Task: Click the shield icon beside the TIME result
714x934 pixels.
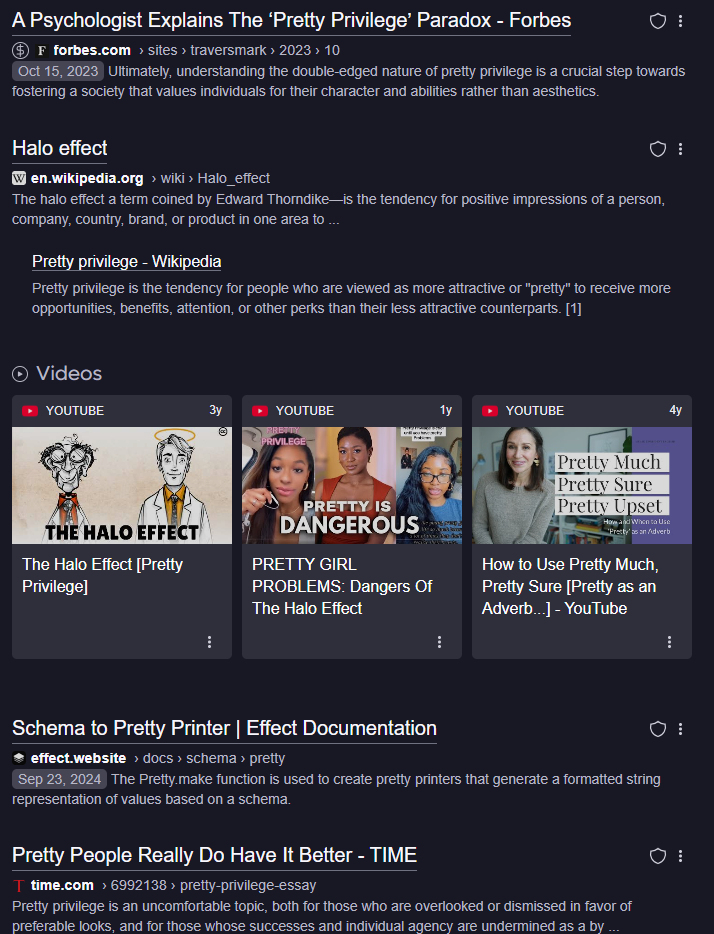Action: click(x=658, y=856)
